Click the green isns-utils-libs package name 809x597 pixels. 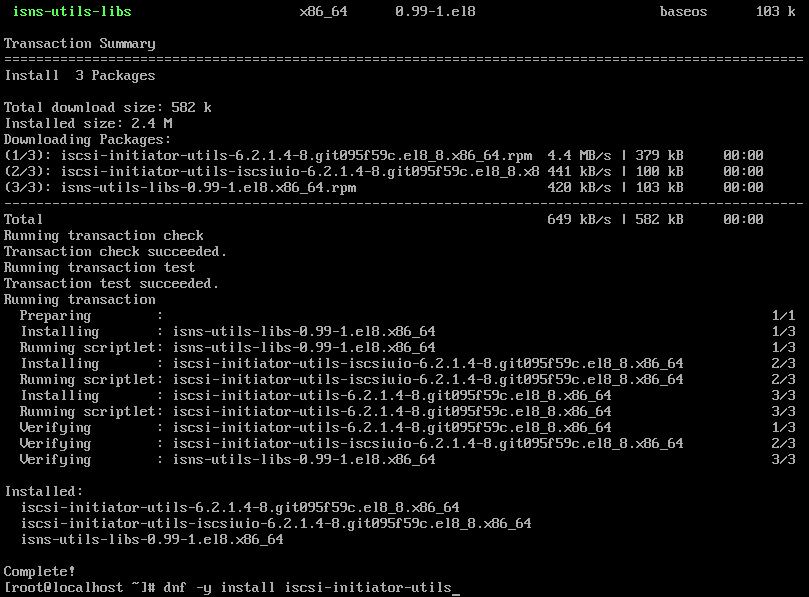[72, 11]
